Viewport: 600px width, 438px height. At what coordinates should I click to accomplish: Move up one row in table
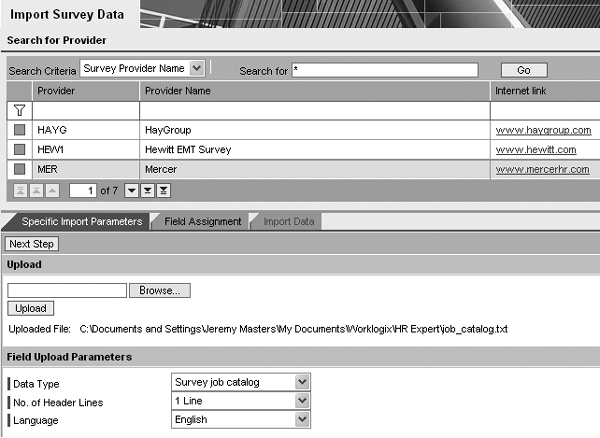coord(52,191)
